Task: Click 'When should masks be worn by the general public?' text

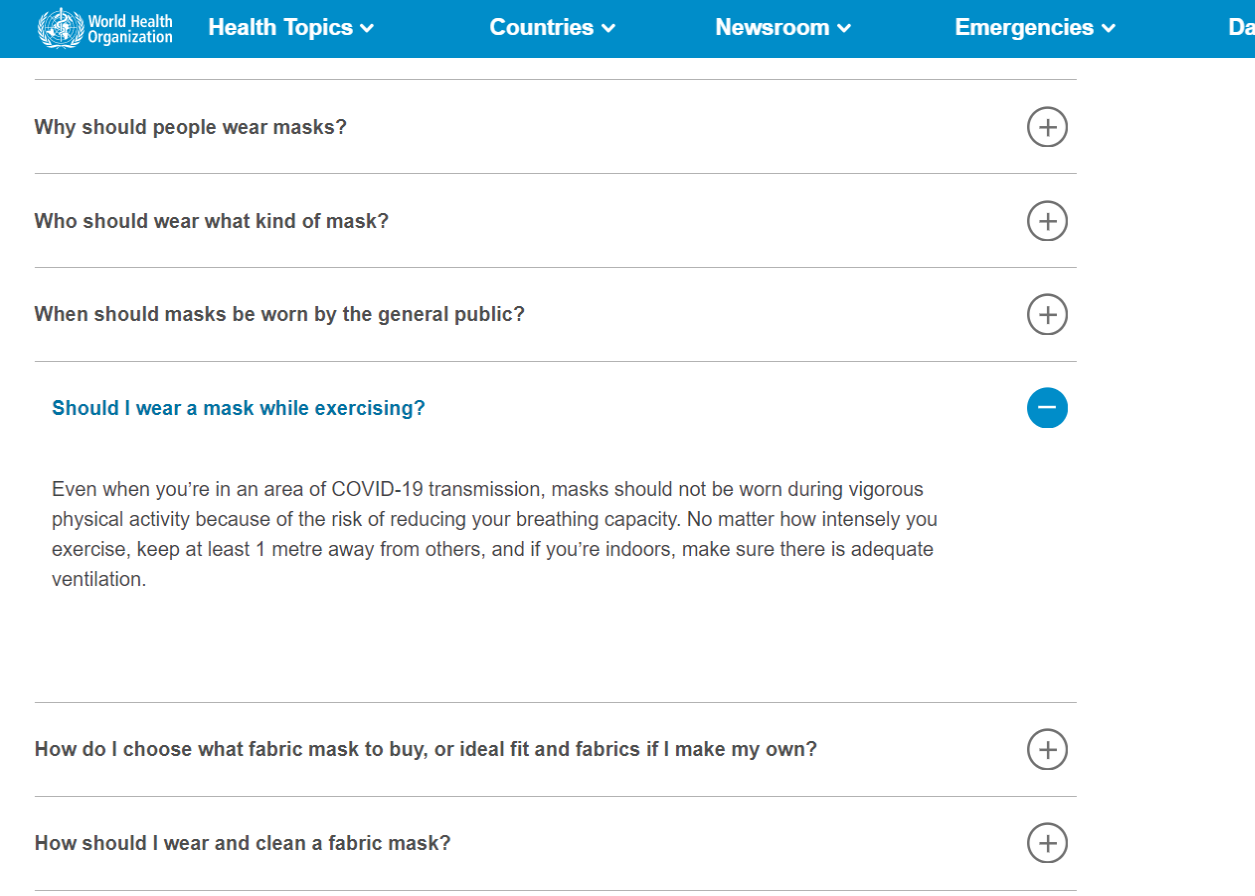Action: tap(279, 314)
